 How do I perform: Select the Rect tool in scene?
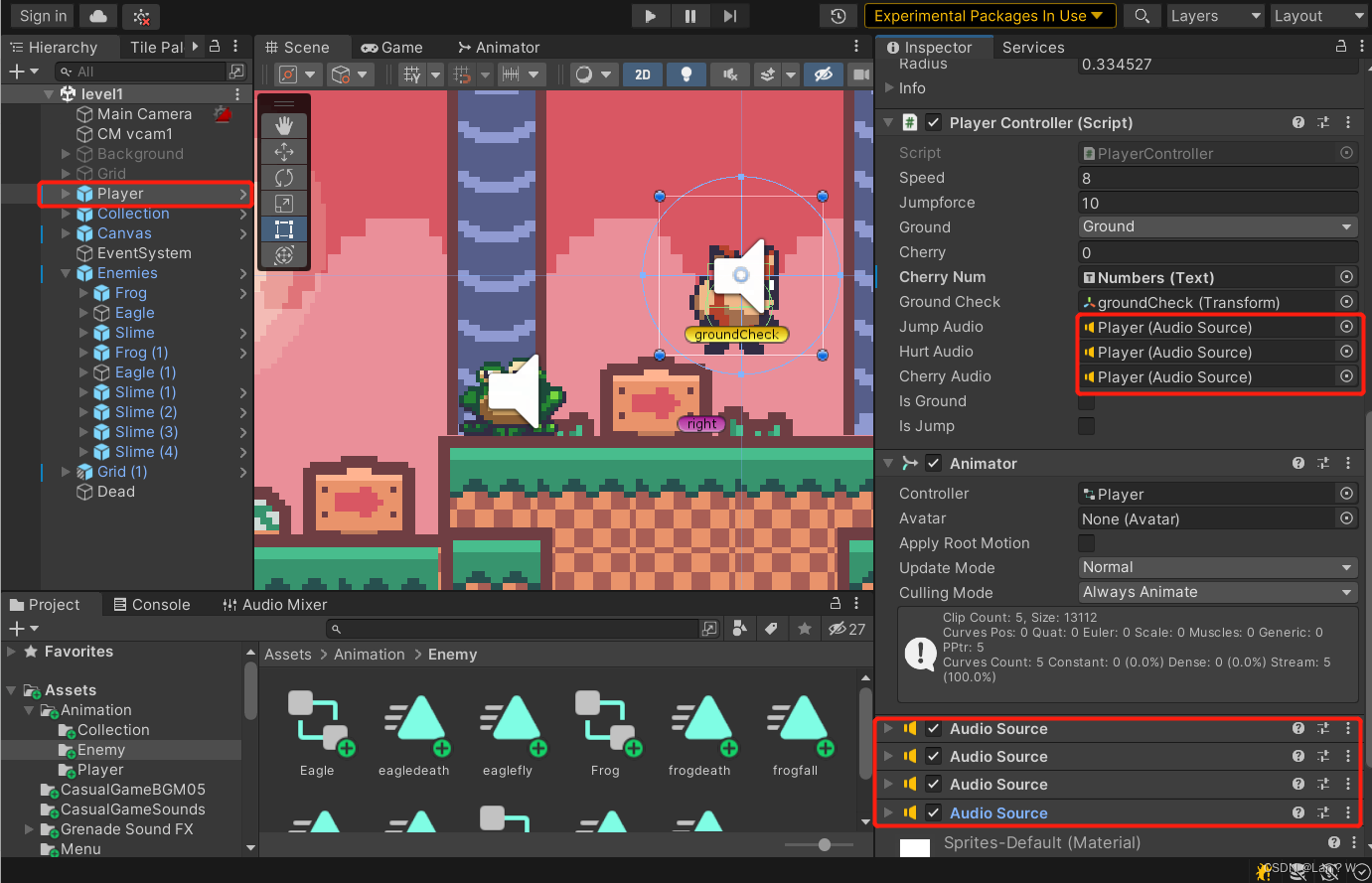pos(284,229)
